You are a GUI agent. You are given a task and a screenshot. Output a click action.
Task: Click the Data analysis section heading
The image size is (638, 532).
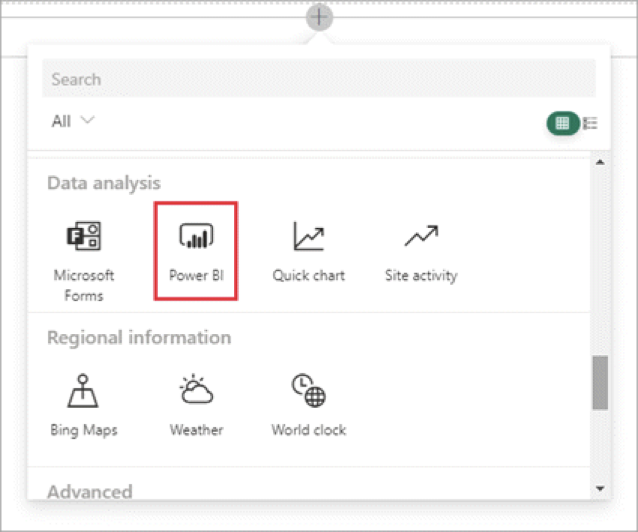pyautogui.click(x=104, y=183)
